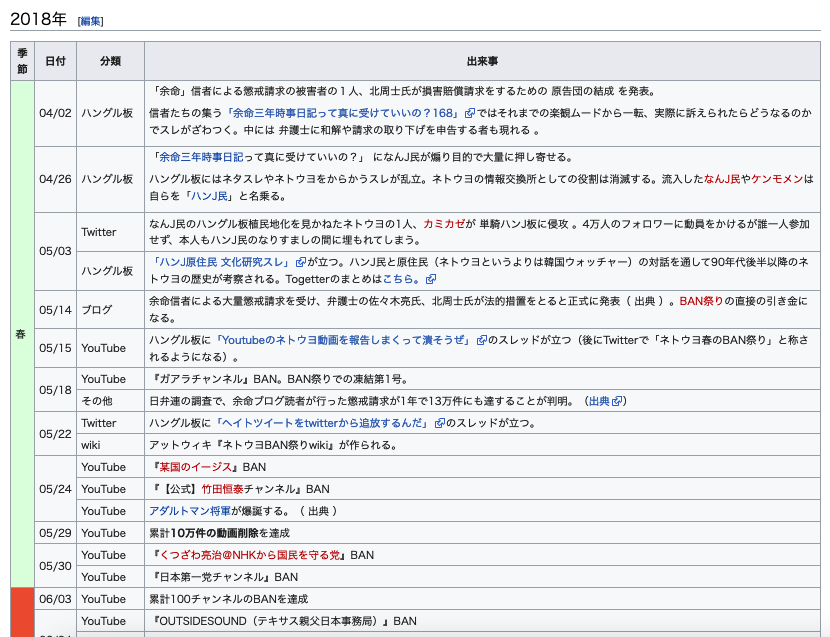Click the 出来事 column header
This screenshot has width=830, height=637.
click(482, 61)
